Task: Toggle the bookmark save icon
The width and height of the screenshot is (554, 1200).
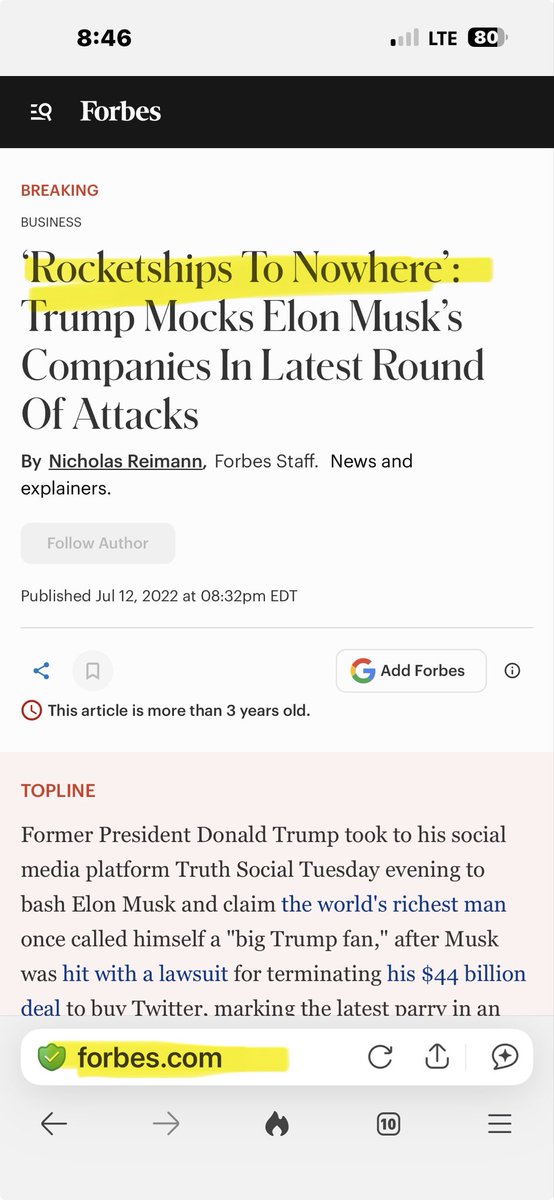Action: click(x=93, y=671)
